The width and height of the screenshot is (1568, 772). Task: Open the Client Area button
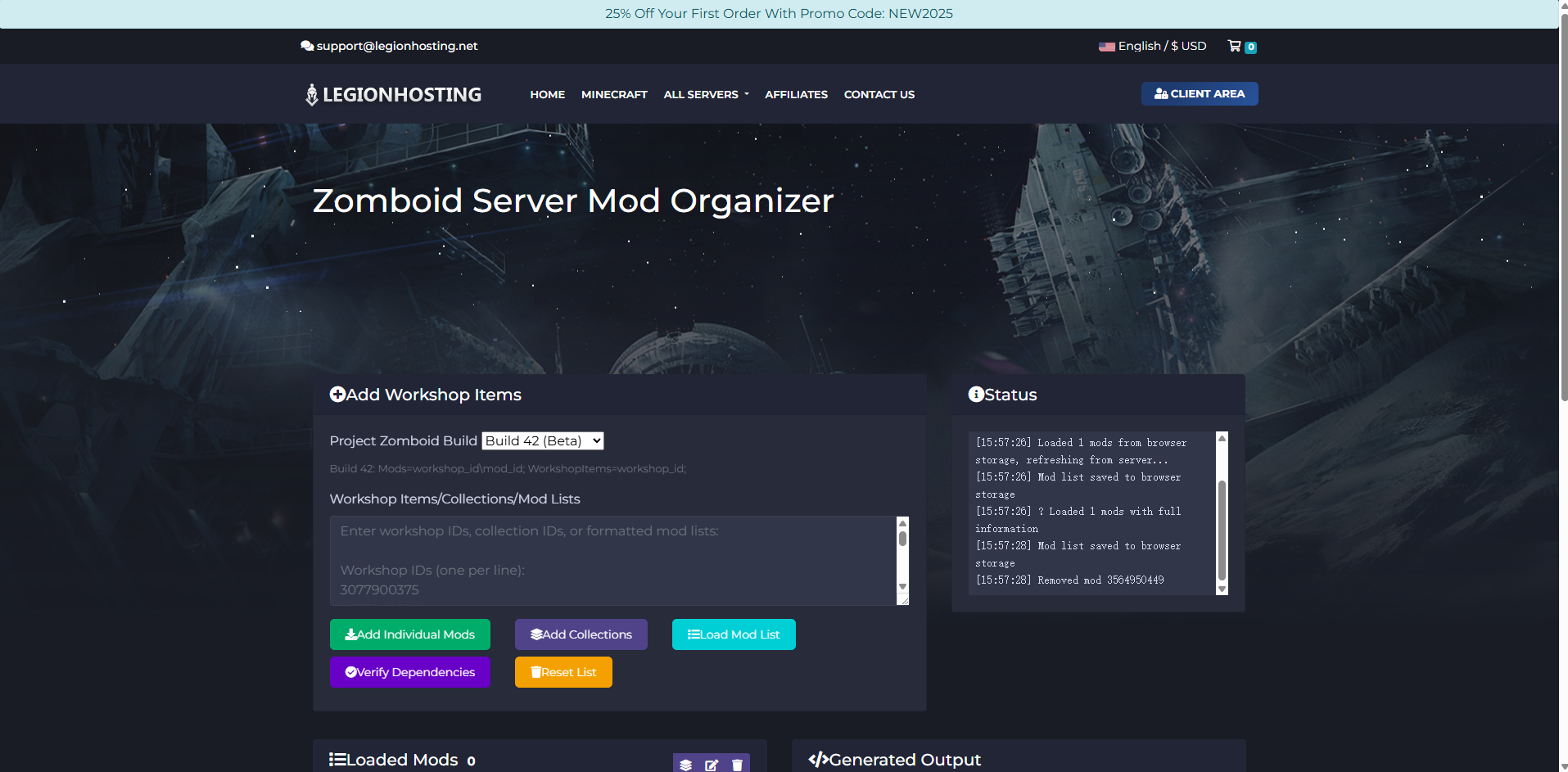click(x=1200, y=94)
